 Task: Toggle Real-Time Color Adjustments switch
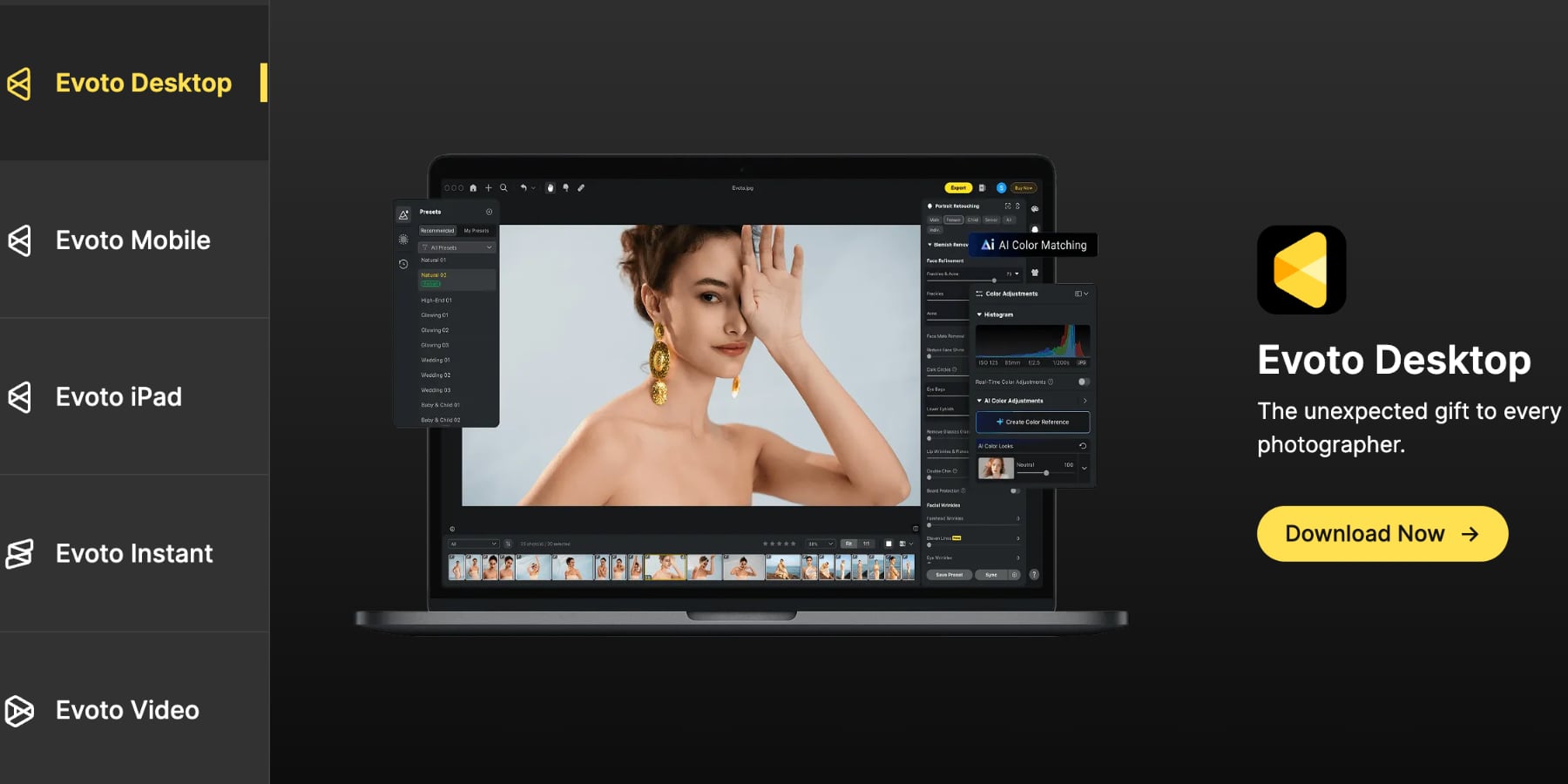pos(1083,382)
